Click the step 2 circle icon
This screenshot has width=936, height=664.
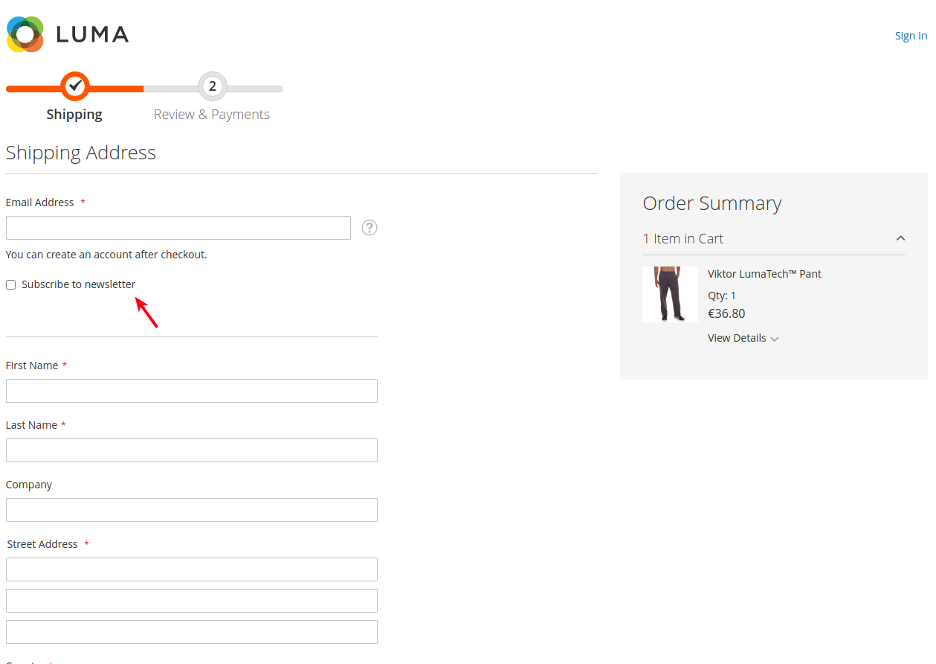click(x=212, y=87)
